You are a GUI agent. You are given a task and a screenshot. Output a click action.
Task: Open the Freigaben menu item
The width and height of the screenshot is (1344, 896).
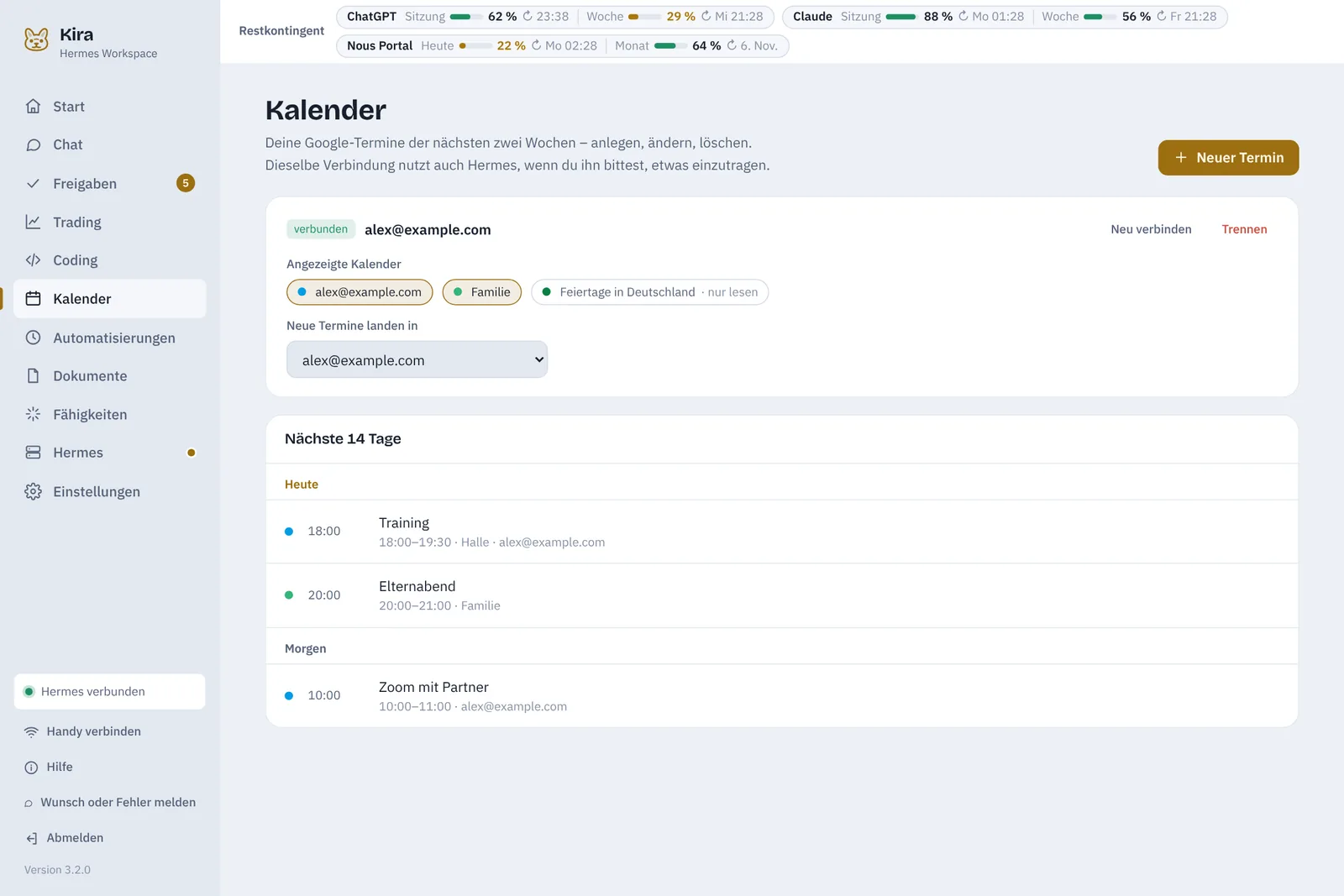109,184
